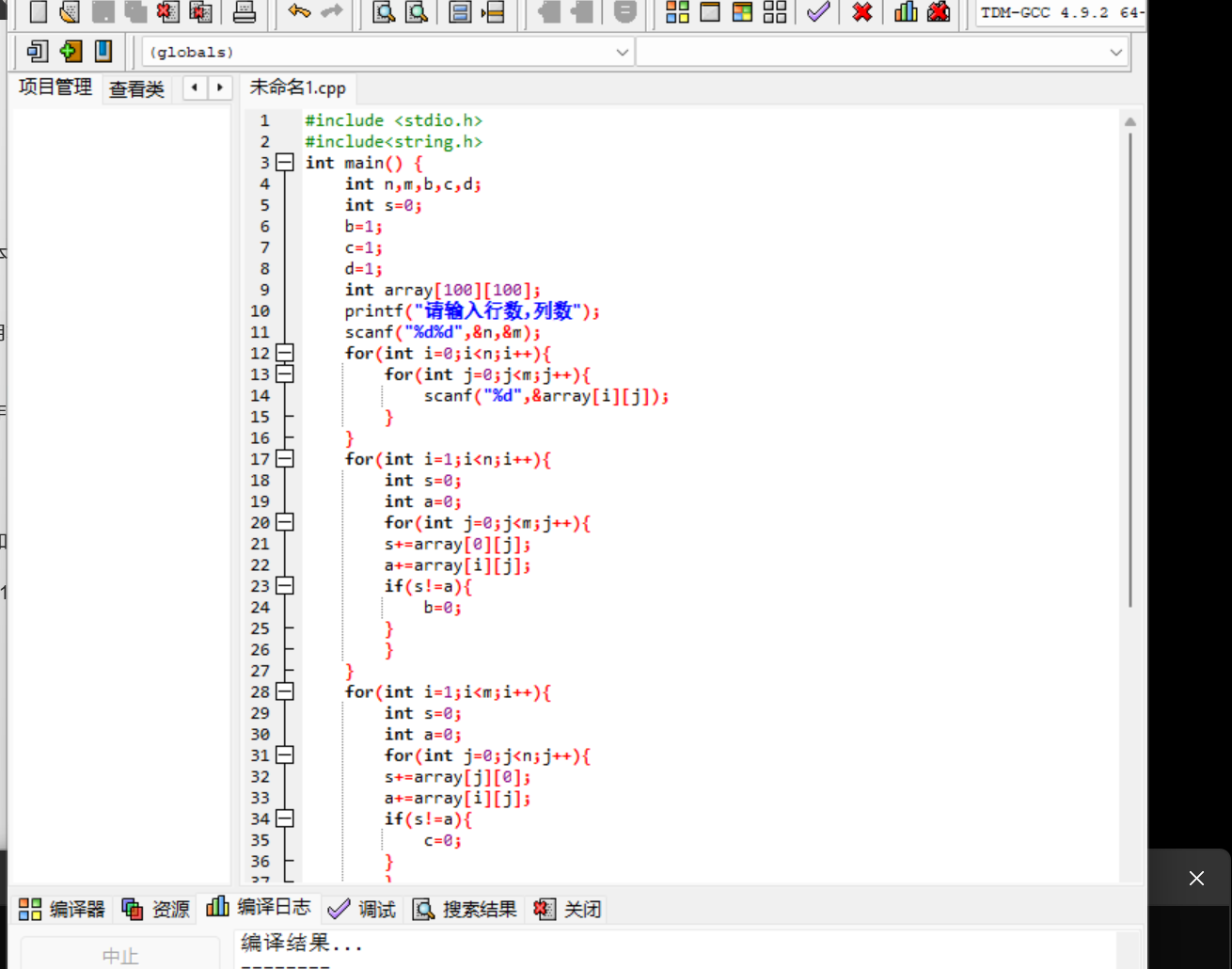Screen dimensions: 1232x969
Task: Click the 中止 button
Action: pyautogui.click(x=120, y=954)
